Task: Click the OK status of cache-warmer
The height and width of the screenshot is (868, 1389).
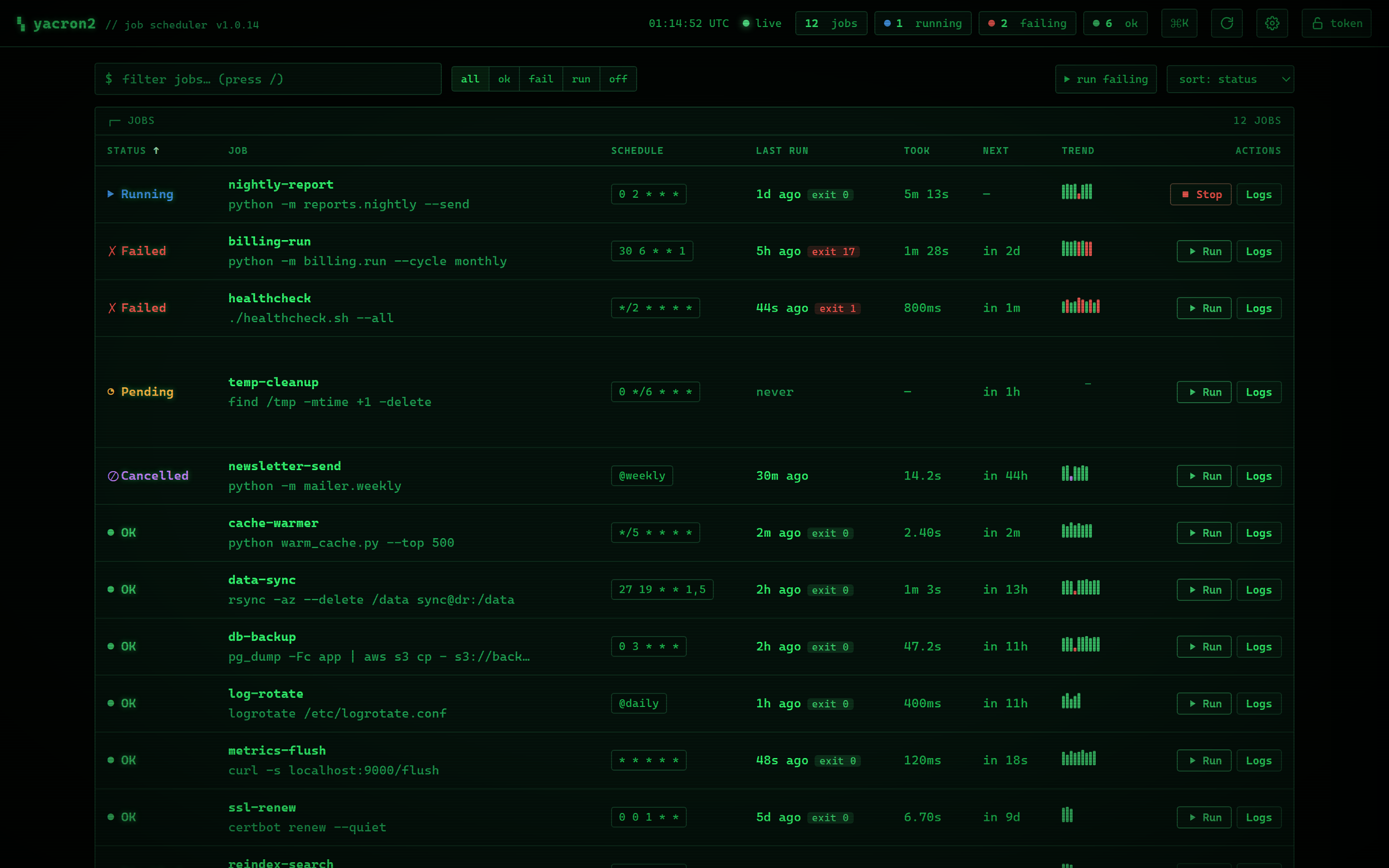Action: [x=122, y=532]
